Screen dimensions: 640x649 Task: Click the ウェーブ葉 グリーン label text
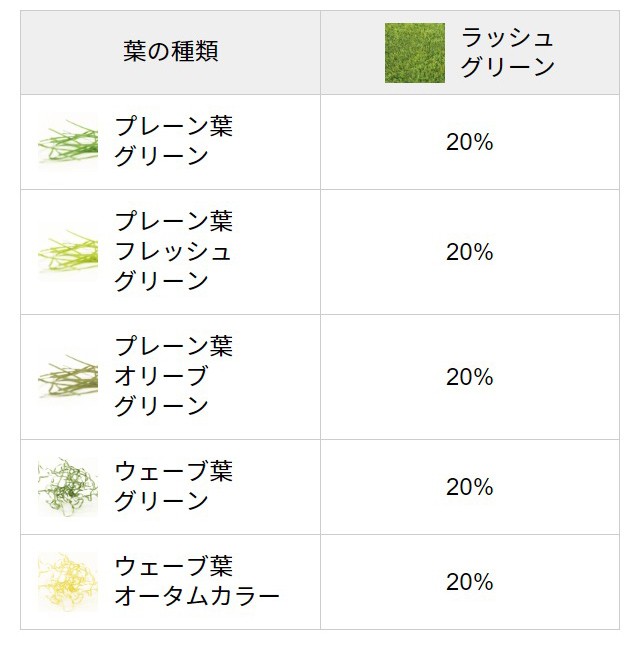pyautogui.click(x=173, y=487)
